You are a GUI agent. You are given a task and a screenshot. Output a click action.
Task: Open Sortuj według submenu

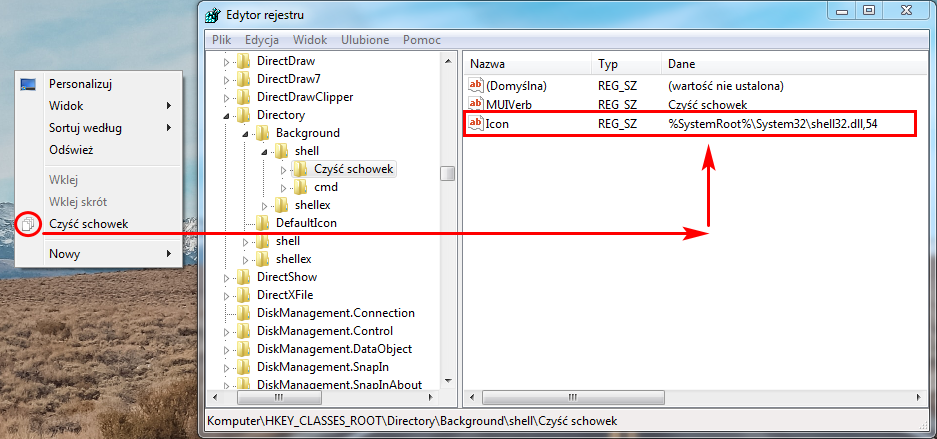99,128
